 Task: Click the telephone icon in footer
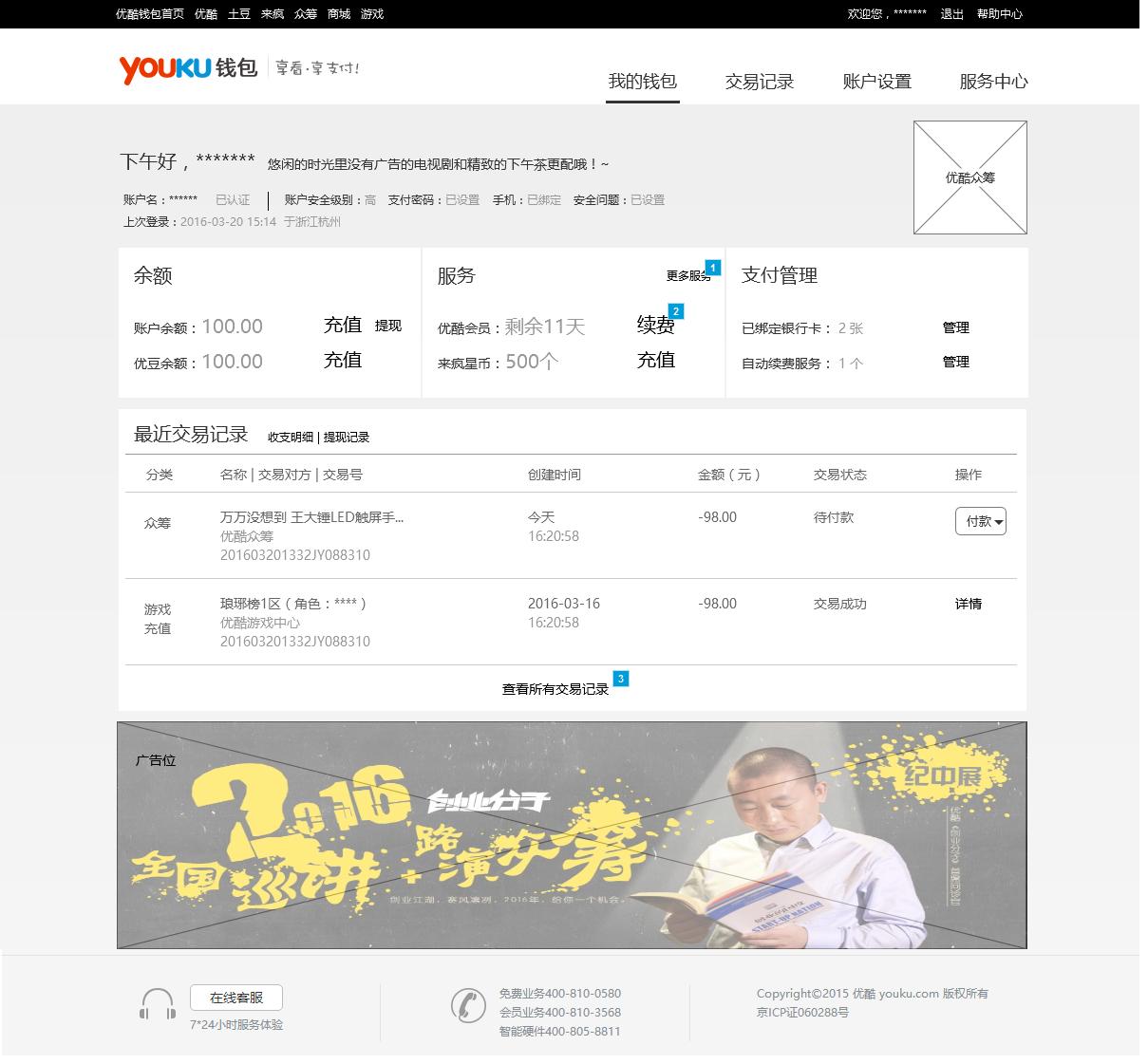tap(467, 1005)
